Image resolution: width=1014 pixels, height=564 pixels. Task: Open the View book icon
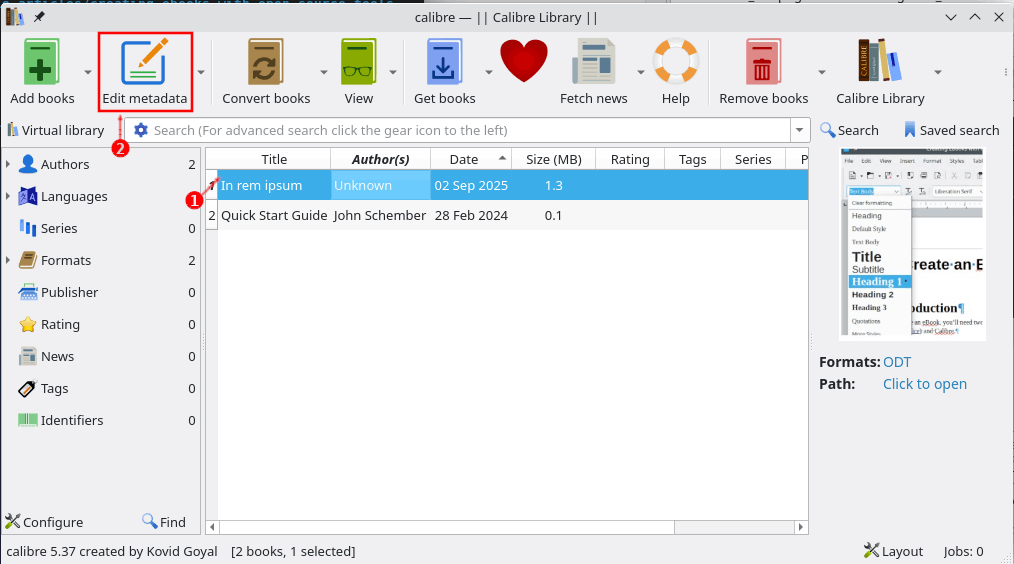tap(358, 63)
